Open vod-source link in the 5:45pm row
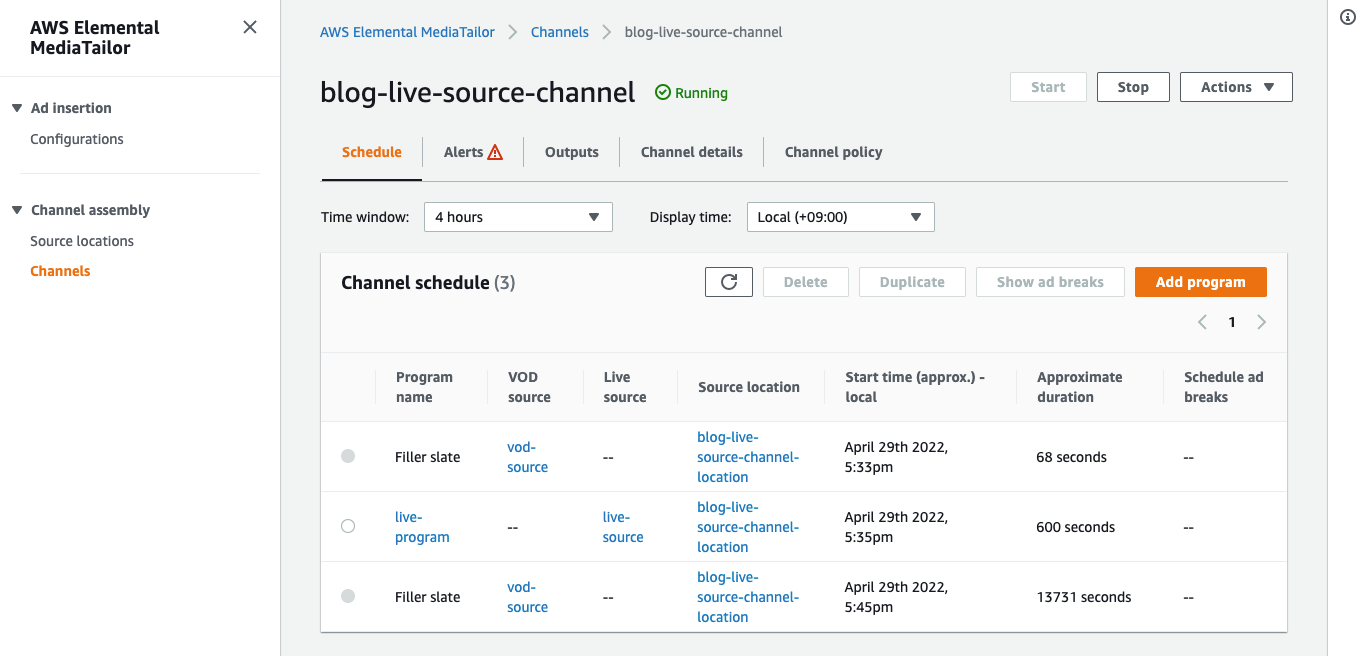This screenshot has height=656, width=1368. (x=527, y=597)
